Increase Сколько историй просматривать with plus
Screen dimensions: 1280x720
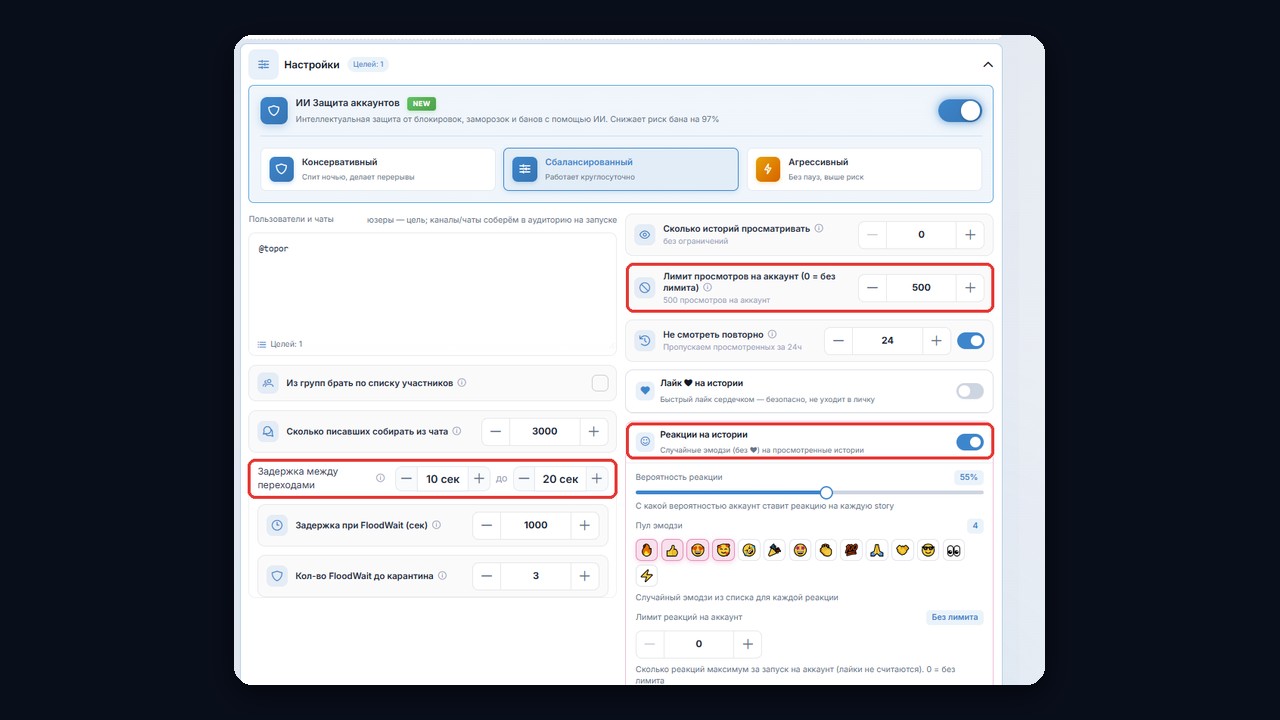(x=970, y=235)
